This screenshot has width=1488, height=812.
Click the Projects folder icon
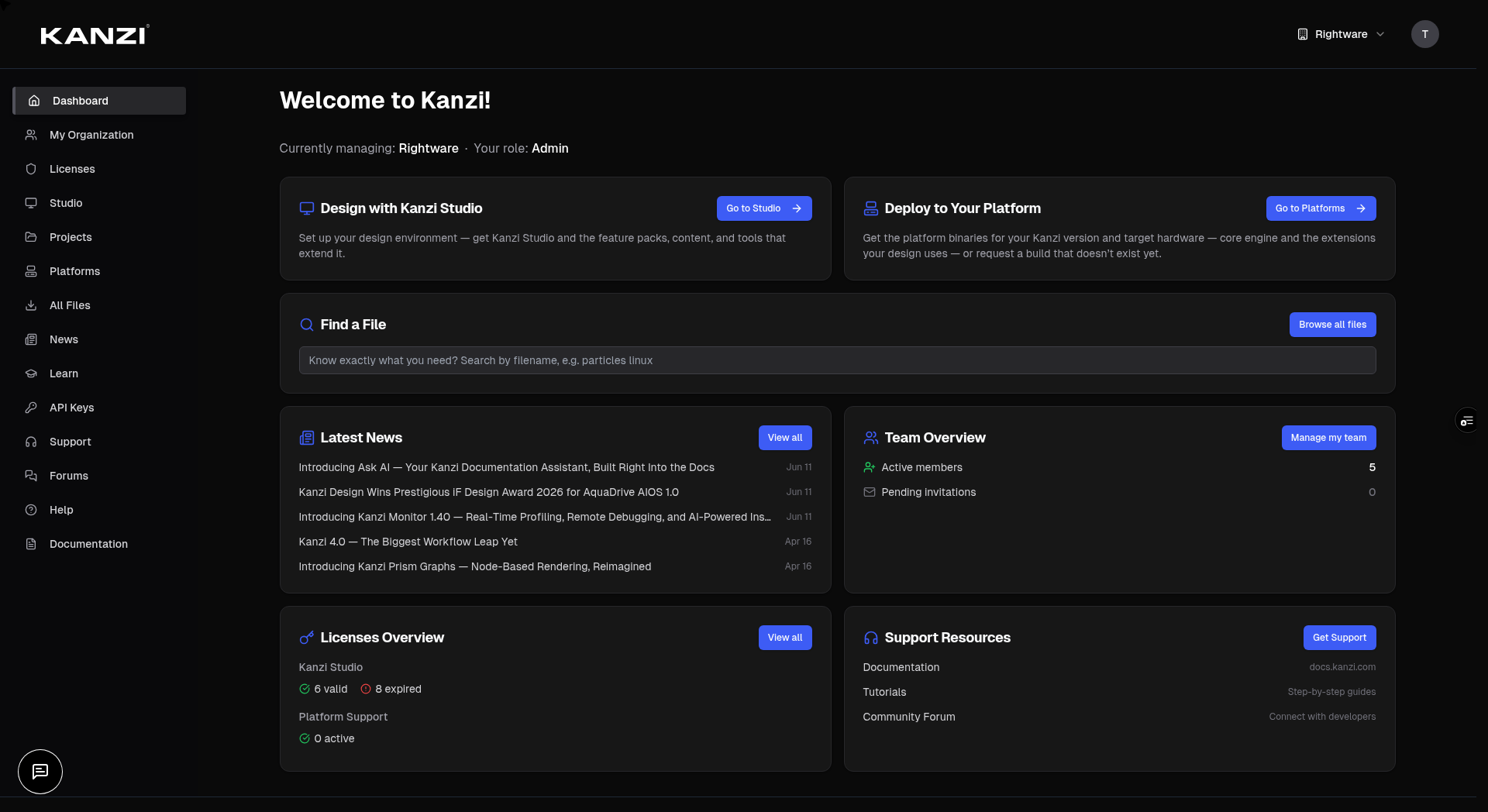31,237
